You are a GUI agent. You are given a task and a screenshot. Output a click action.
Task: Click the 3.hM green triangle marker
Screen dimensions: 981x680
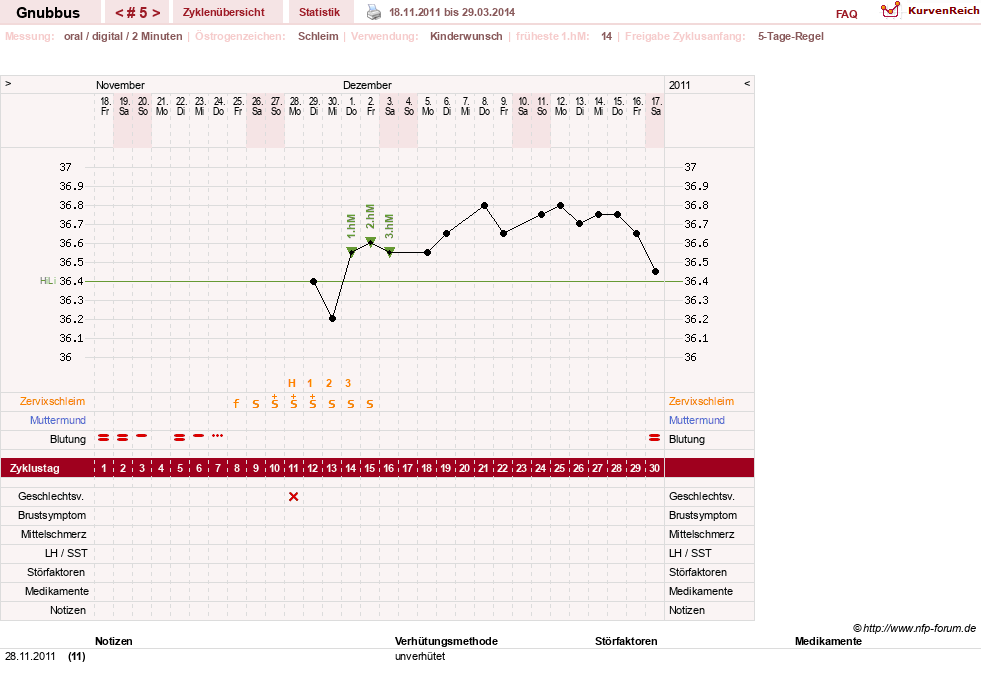[x=390, y=251]
